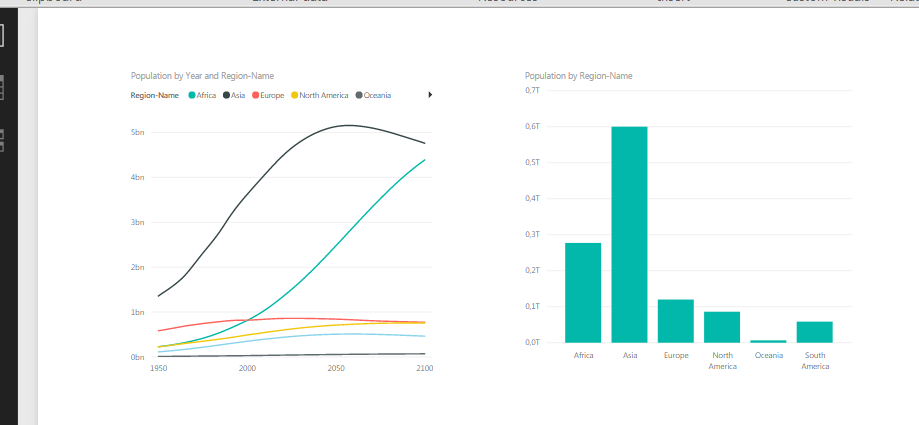This screenshot has width=919, height=425.
Task: Click the 0,4T axis value
Action: tap(532, 199)
